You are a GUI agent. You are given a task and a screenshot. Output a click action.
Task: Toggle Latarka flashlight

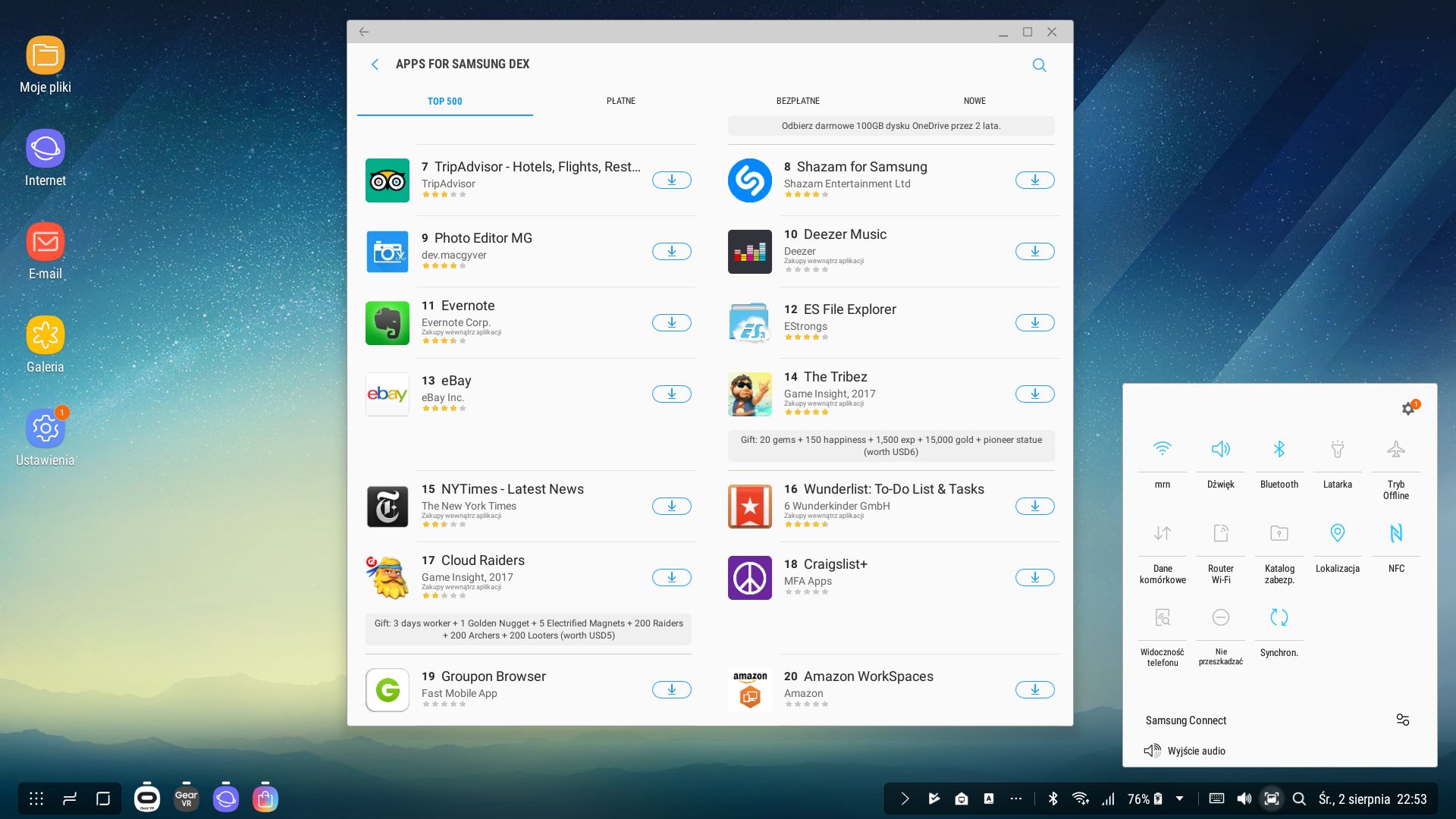click(1338, 450)
